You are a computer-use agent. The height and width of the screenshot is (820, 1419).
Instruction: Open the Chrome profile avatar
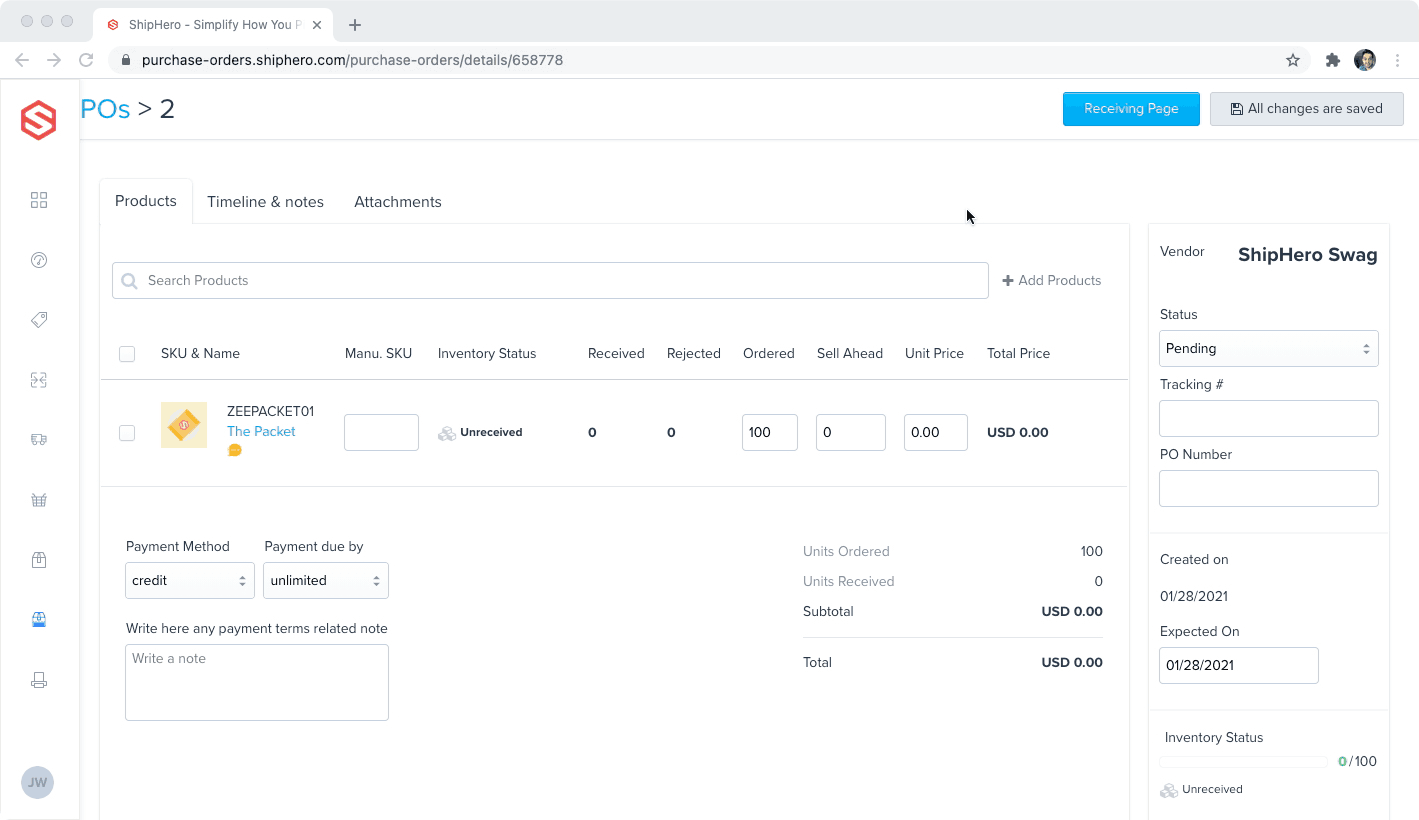(1365, 60)
